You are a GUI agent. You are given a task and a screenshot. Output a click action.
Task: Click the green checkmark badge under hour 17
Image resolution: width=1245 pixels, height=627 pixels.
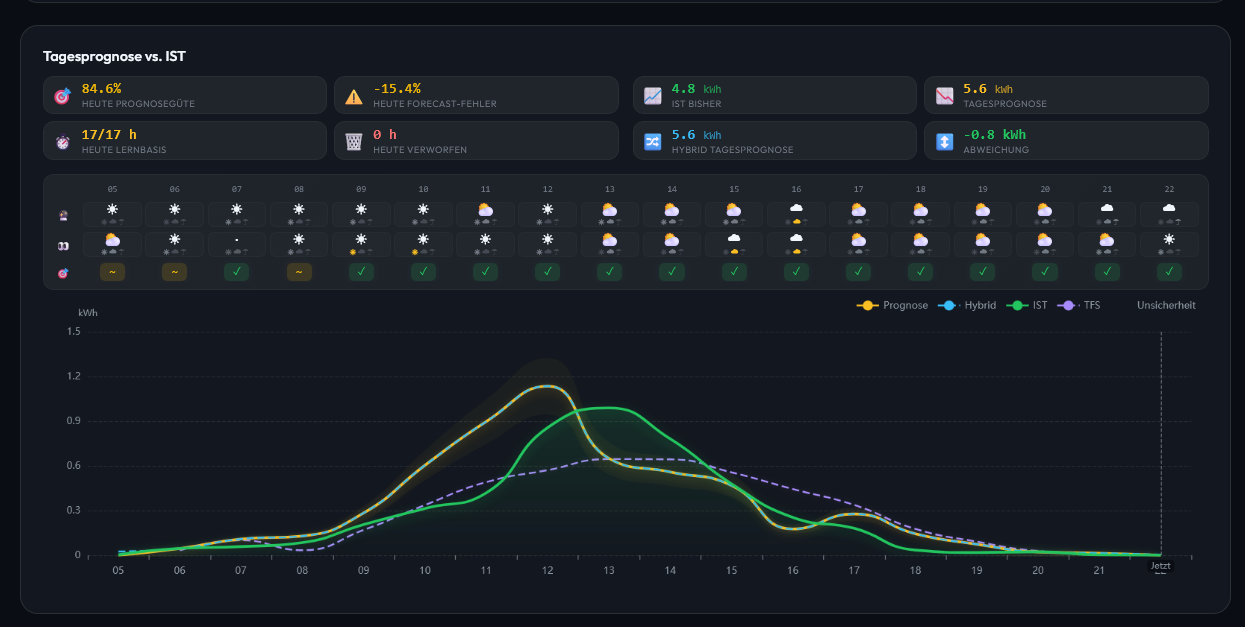click(x=858, y=272)
